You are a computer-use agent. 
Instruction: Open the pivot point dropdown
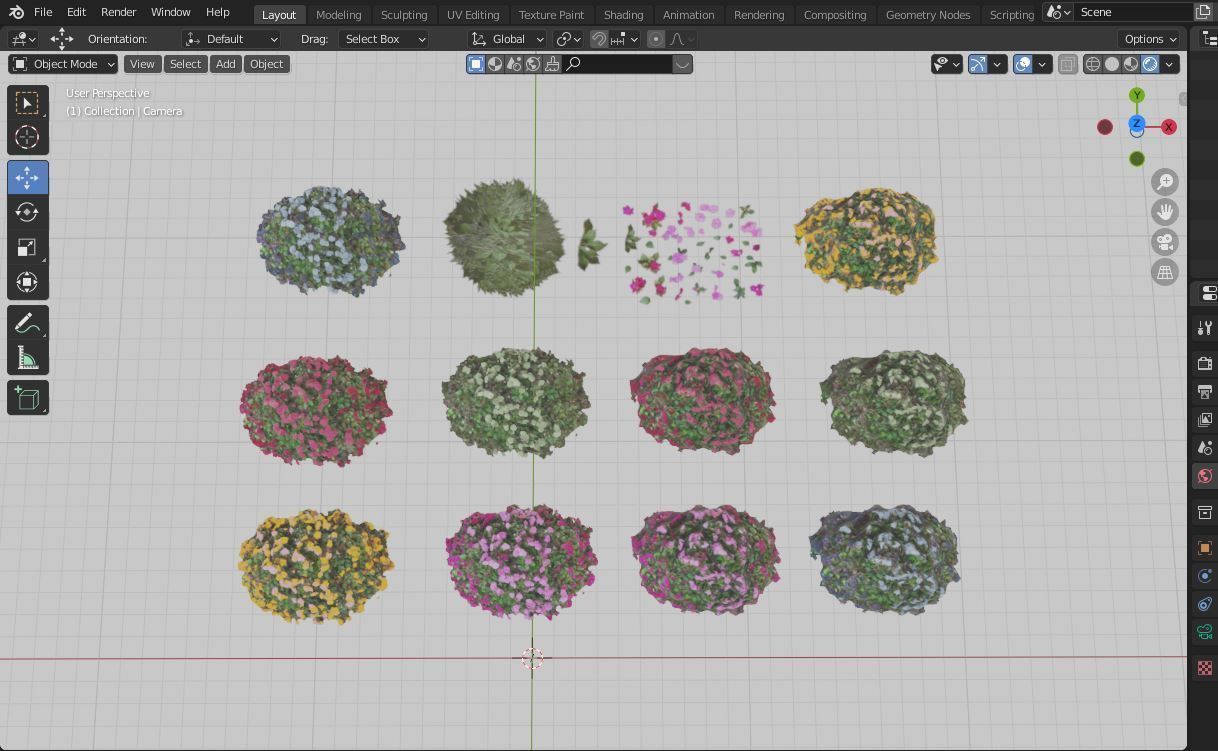[x=569, y=39]
